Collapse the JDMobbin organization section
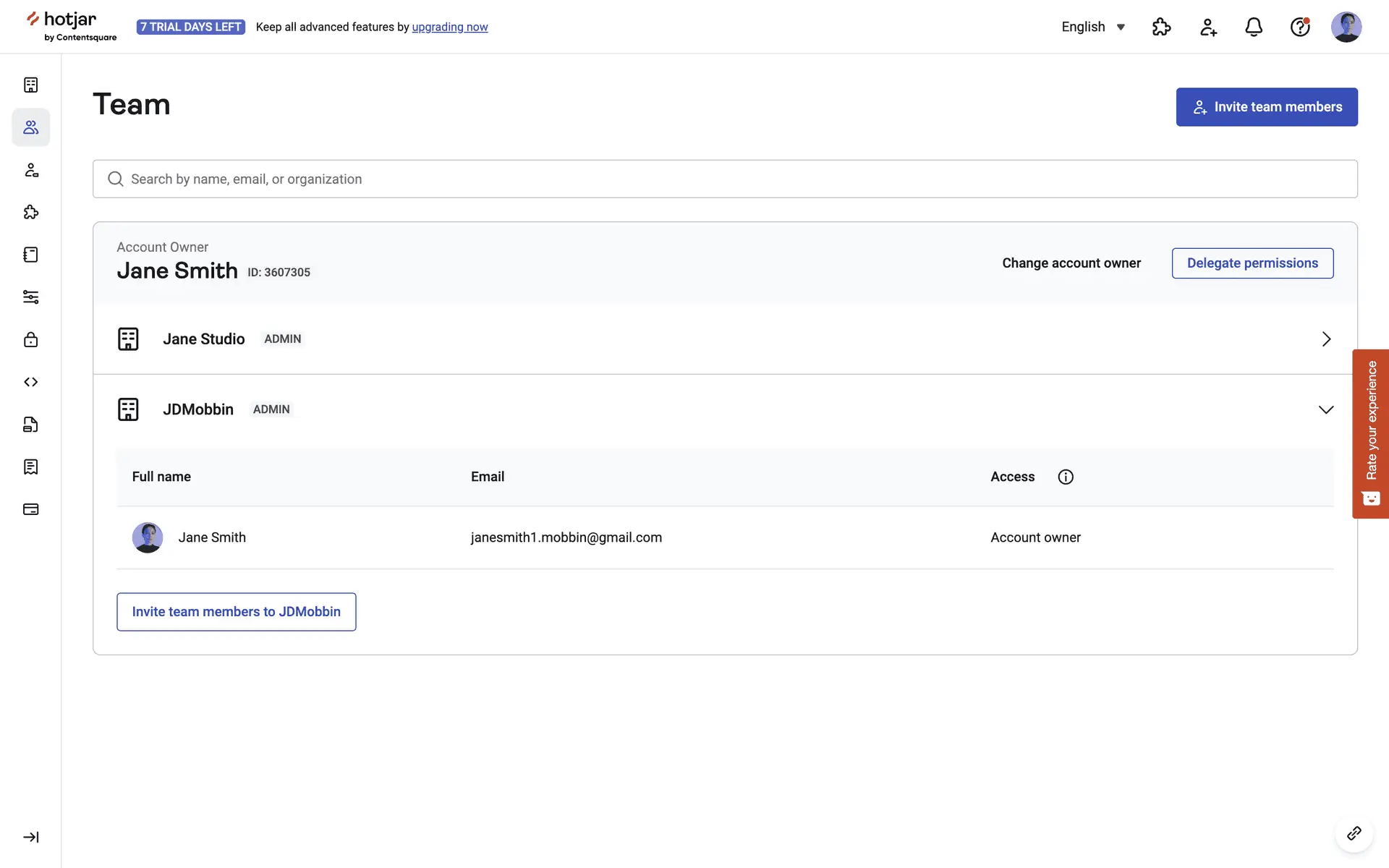This screenshot has width=1389, height=868. click(x=1325, y=409)
